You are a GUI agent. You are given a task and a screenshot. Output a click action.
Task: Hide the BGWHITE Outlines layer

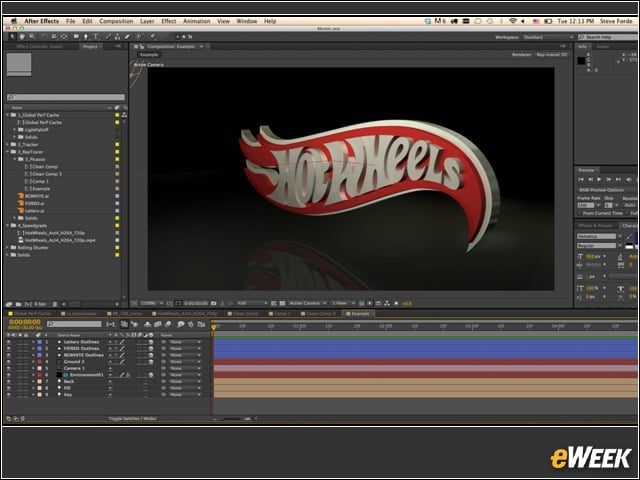[9, 355]
